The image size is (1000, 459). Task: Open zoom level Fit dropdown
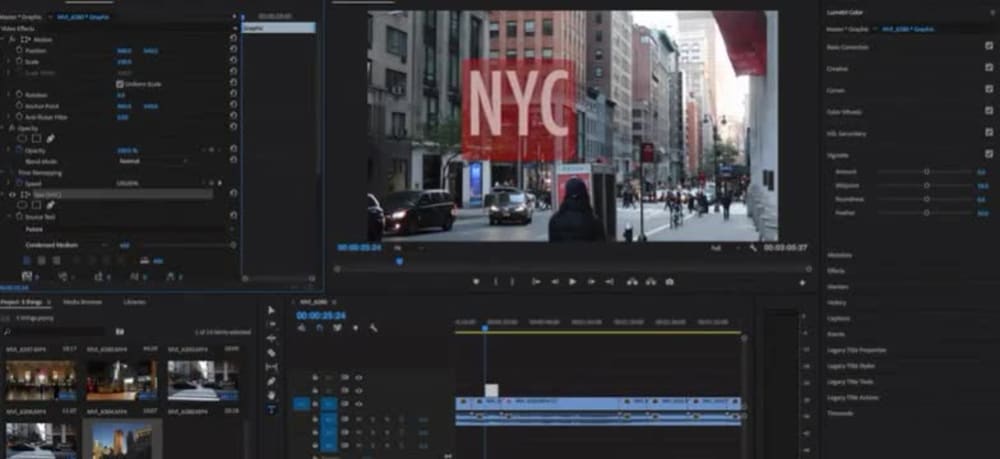[x=407, y=248]
